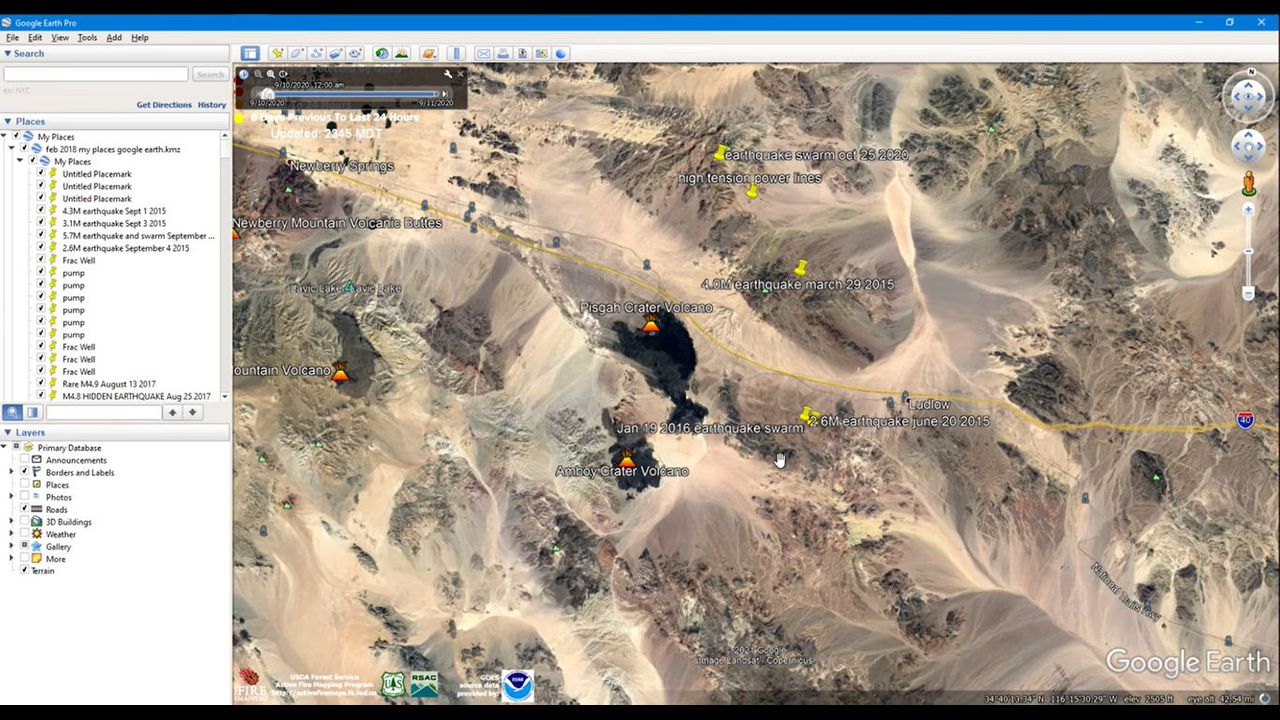Screen dimensions: 1280x720
Task: Uncheck the Roads layer checkbox
Action: pos(24,509)
